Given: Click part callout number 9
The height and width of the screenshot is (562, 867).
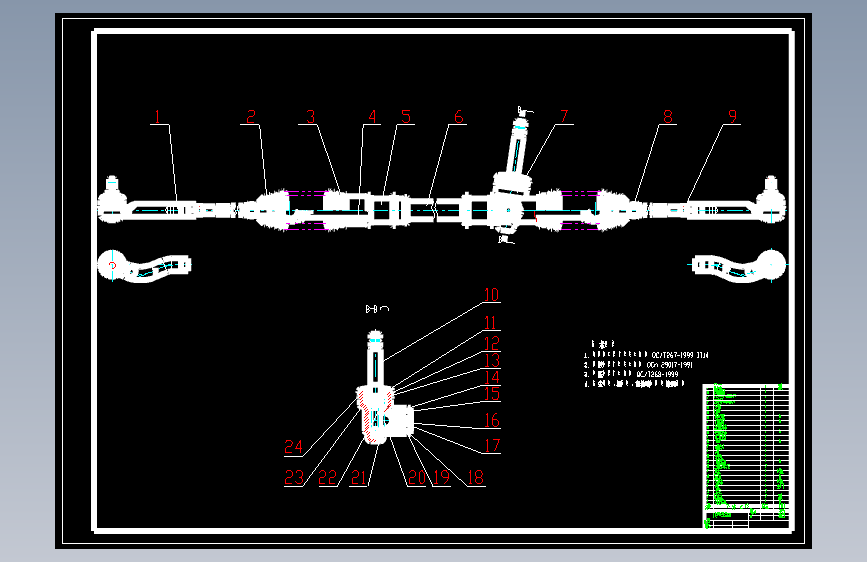Looking at the screenshot, I should click(733, 116).
